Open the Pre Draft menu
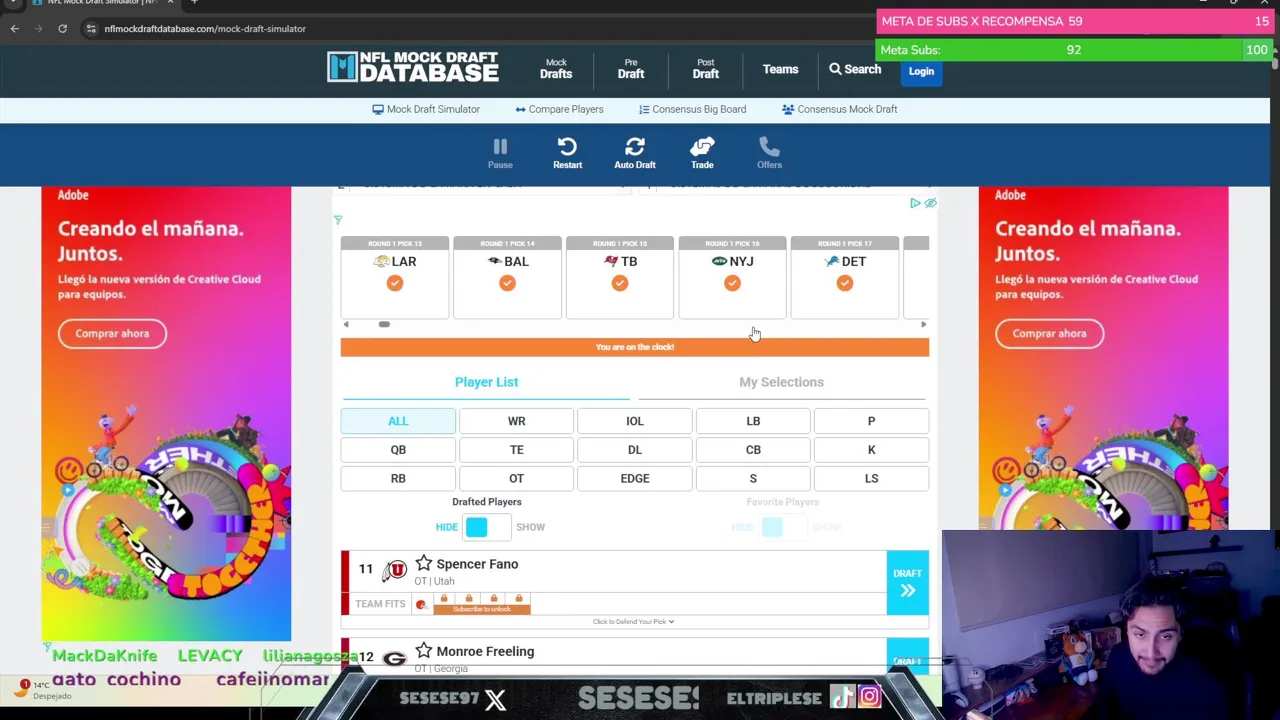This screenshot has width=1280, height=720. click(631, 69)
